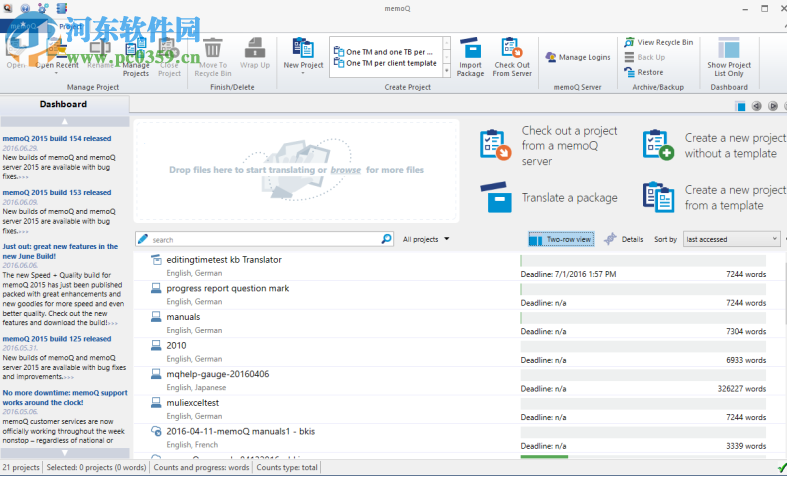Click the Wrap Up ribbon icon
Viewport: 787px width, 478px height.
tap(254, 48)
